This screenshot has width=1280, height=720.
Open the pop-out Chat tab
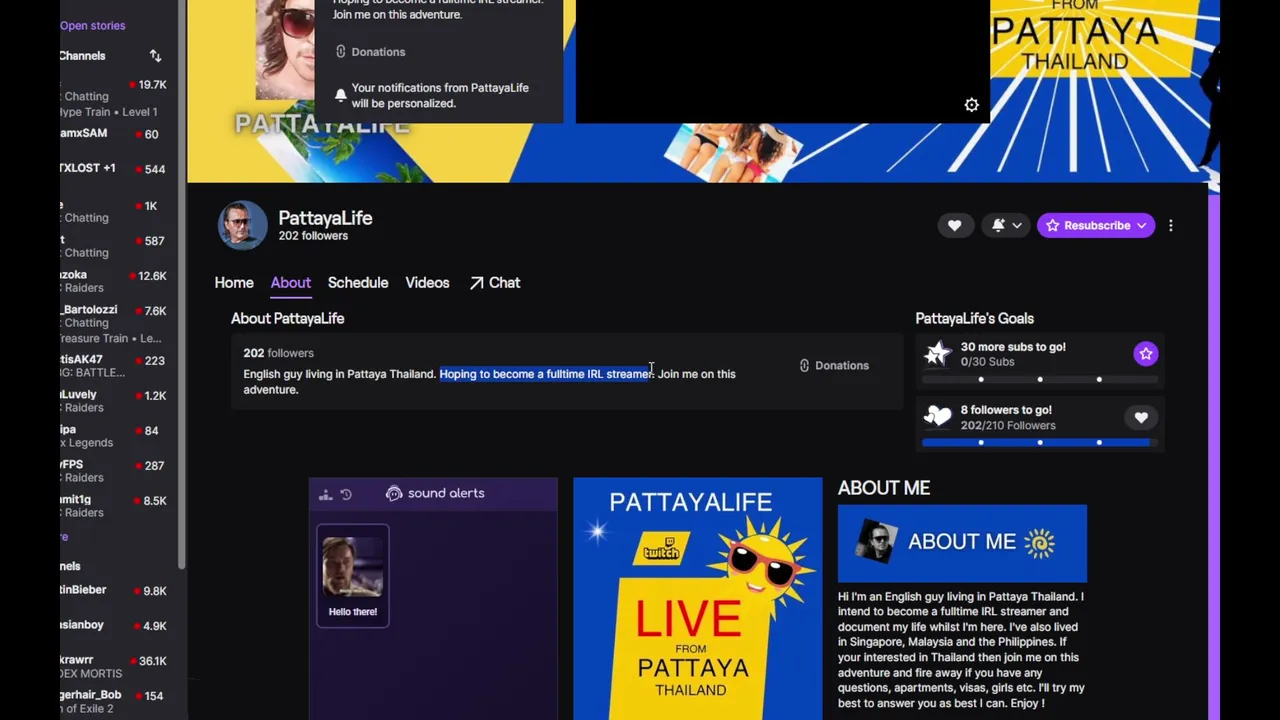pyautogui.click(x=495, y=283)
